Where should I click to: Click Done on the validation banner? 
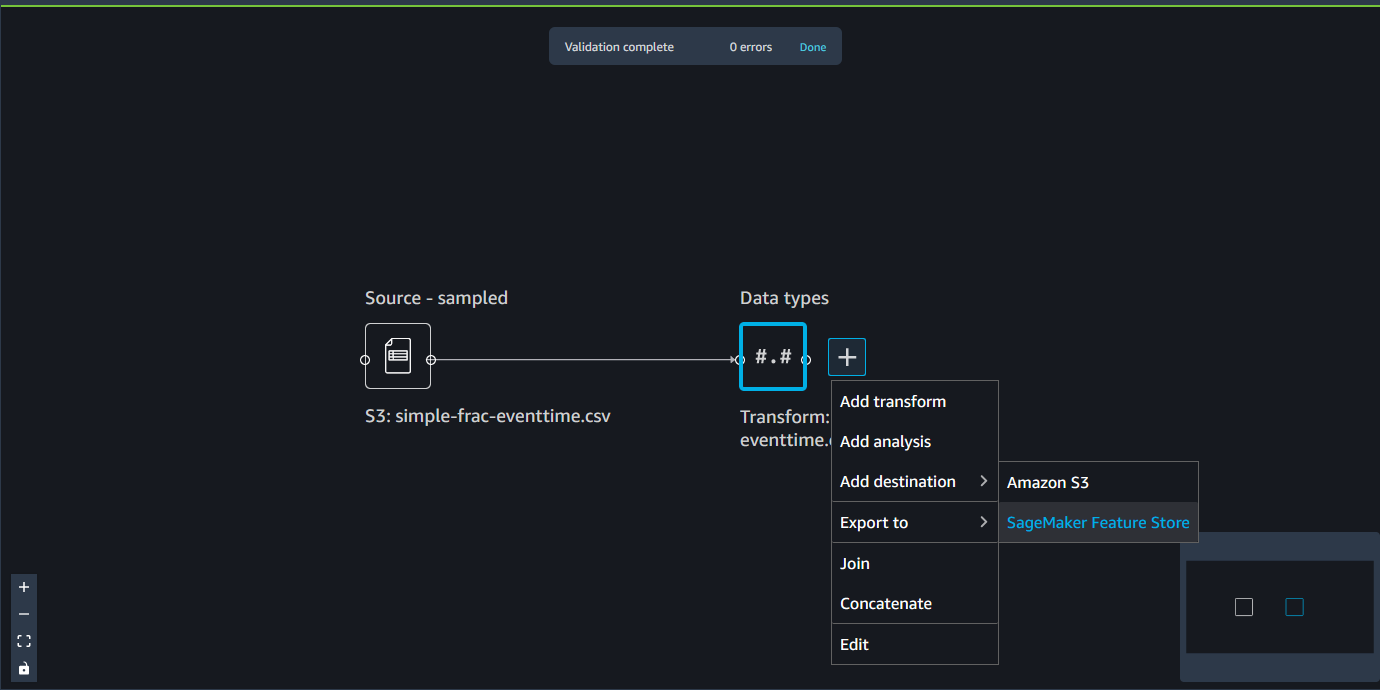tap(812, 46)
